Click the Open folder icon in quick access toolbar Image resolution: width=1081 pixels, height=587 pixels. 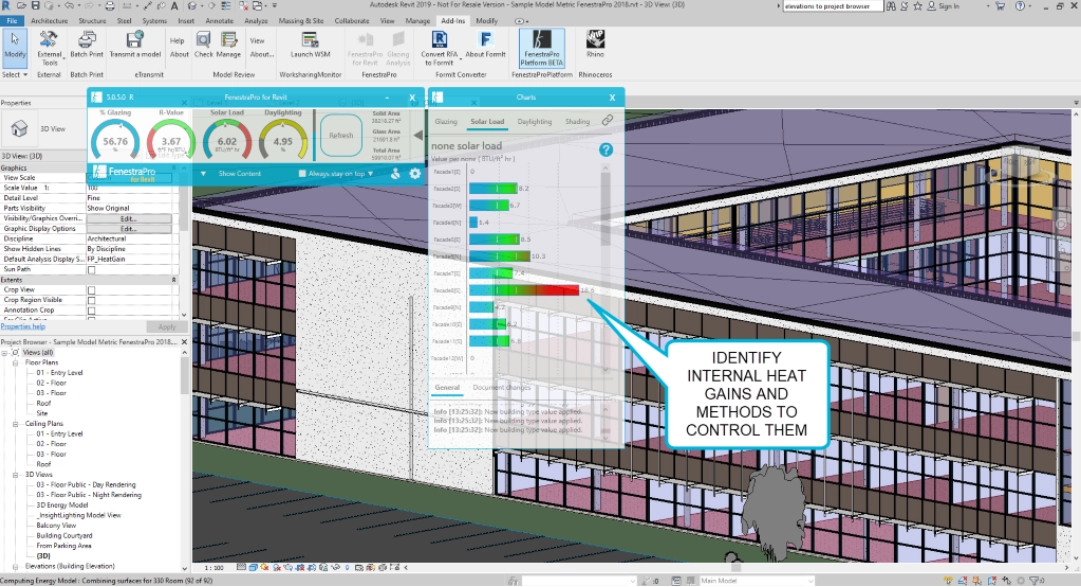point(21,6)
